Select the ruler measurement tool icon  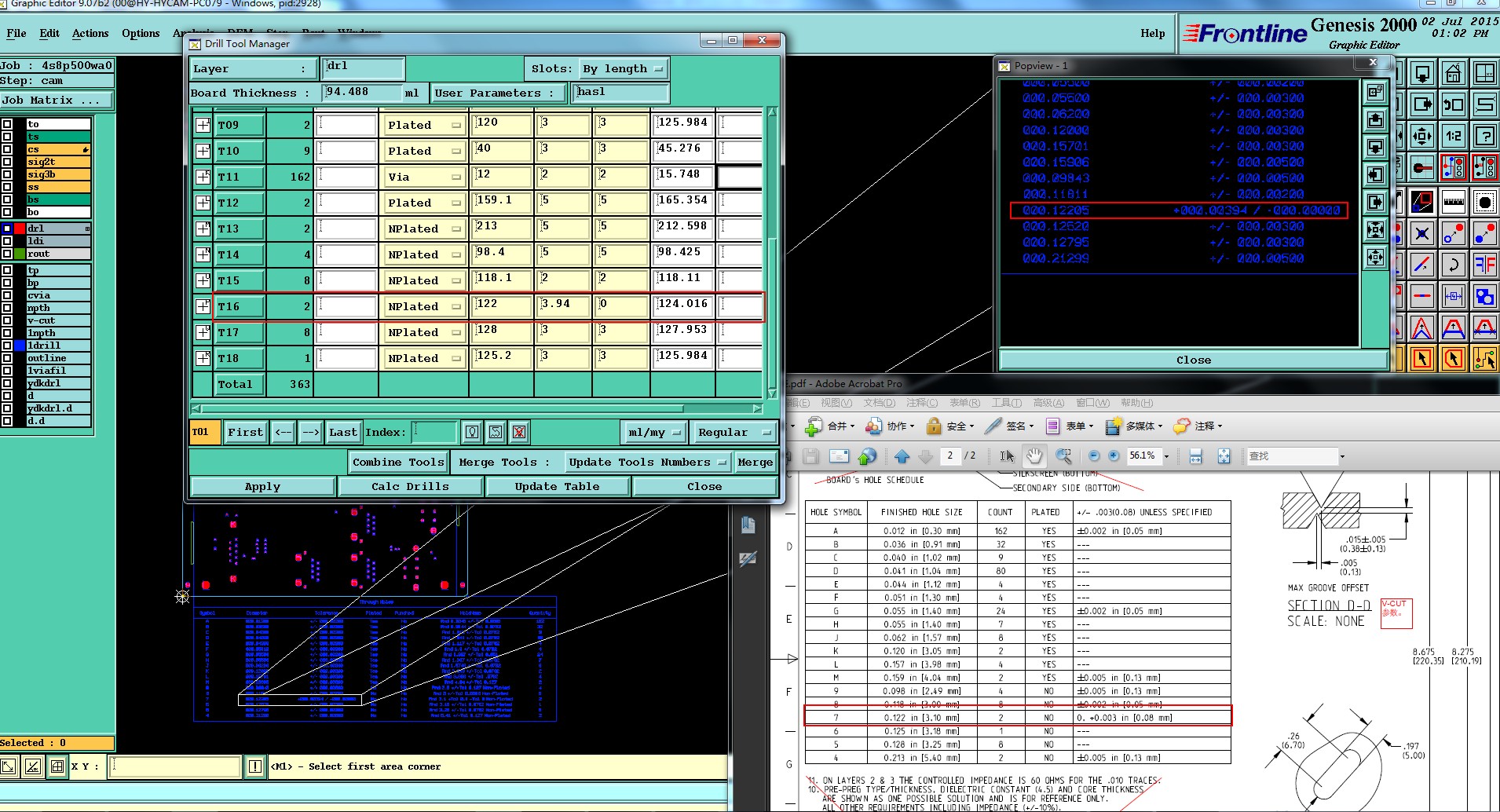pos(1453,202)
